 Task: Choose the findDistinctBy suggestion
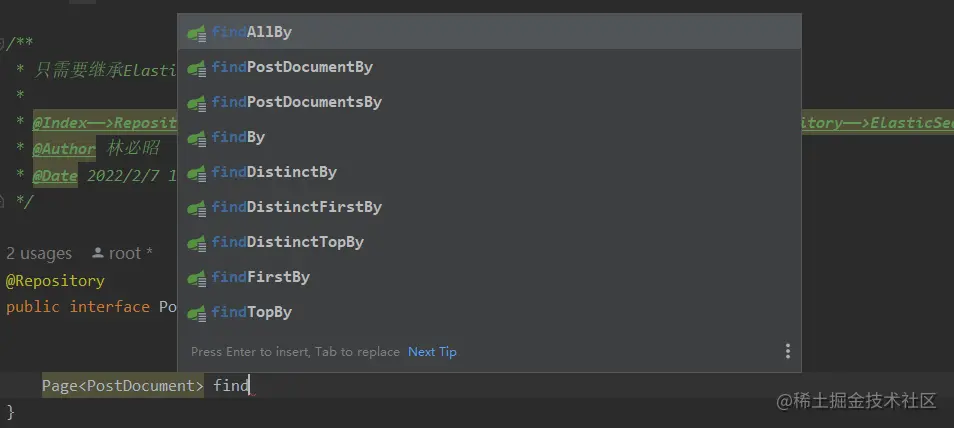pyautogui.click(x=489, y=172)
